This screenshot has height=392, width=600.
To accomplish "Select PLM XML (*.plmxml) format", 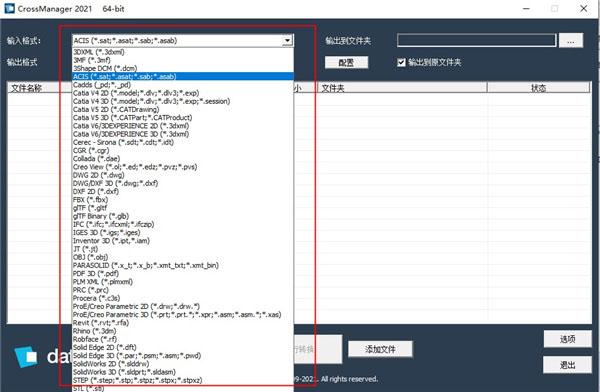I will 183,282.
